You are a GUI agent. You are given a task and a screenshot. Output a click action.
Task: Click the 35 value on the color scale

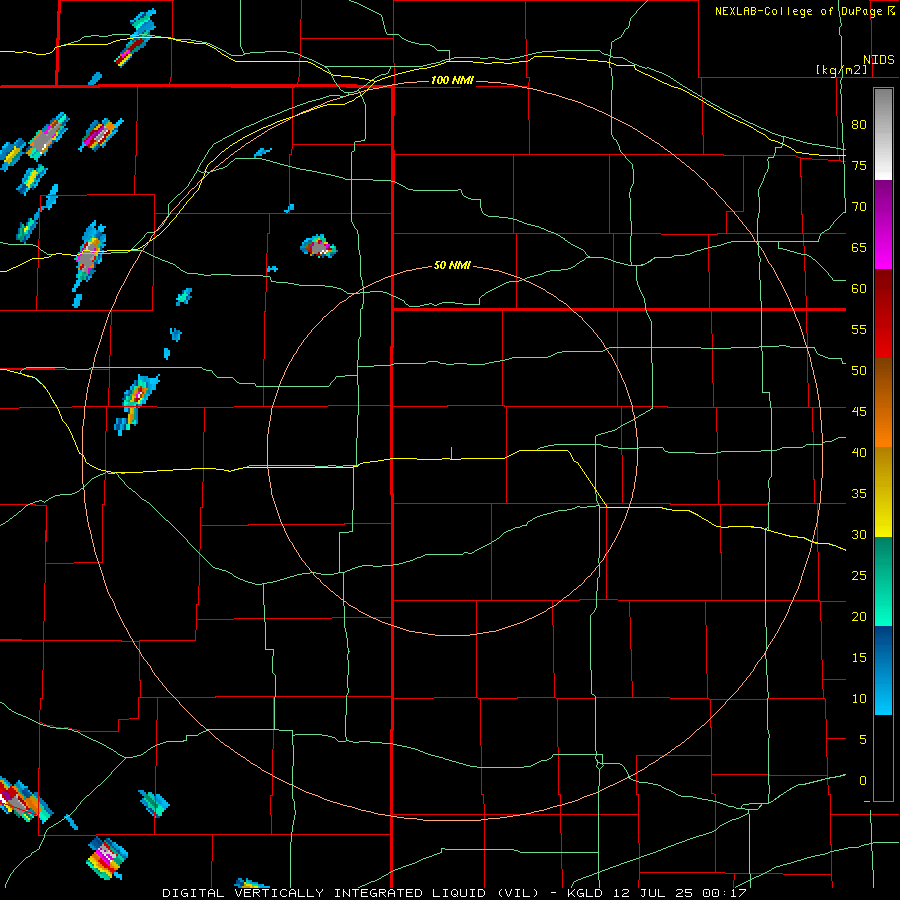click(x=859, y=494)
